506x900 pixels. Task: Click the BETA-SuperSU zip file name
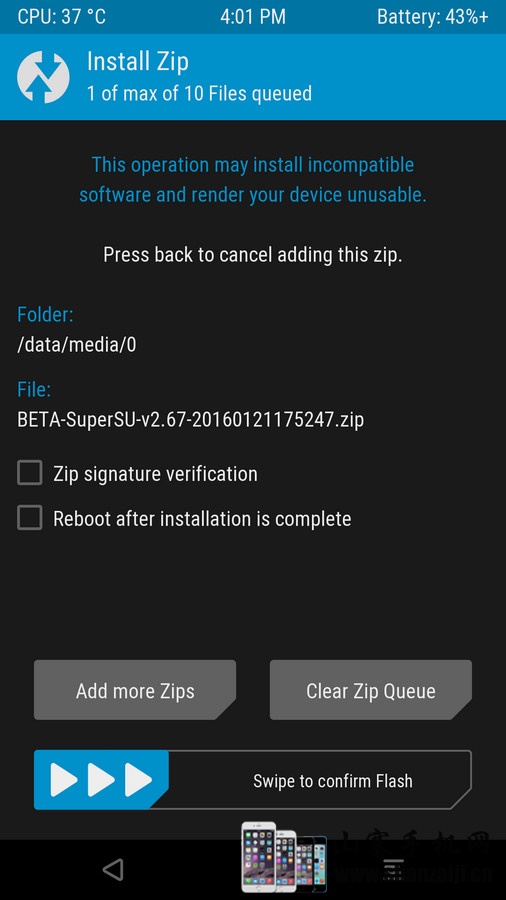pos(190,420)
